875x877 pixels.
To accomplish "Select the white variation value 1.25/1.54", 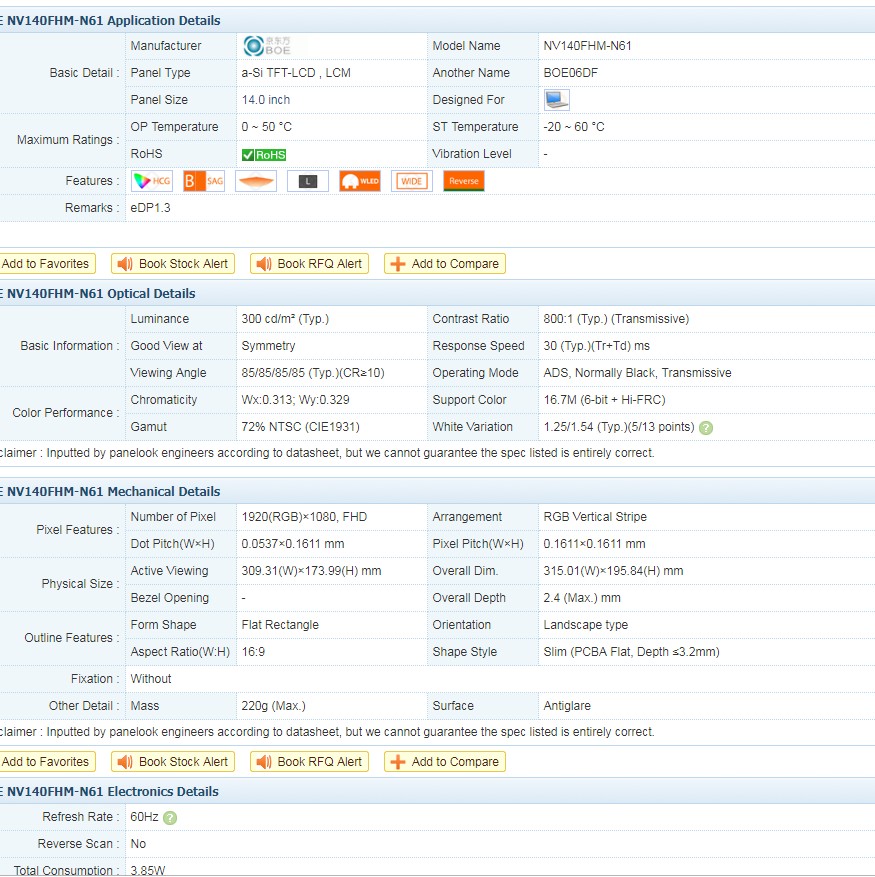I will [619, 427].
